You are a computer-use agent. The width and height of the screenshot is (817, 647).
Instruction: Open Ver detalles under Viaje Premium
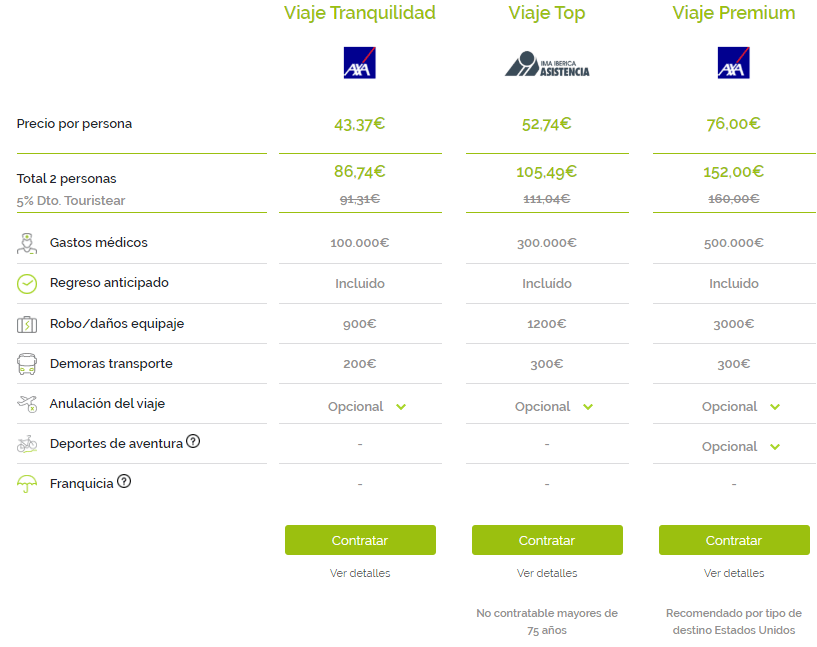coord(734,573)
